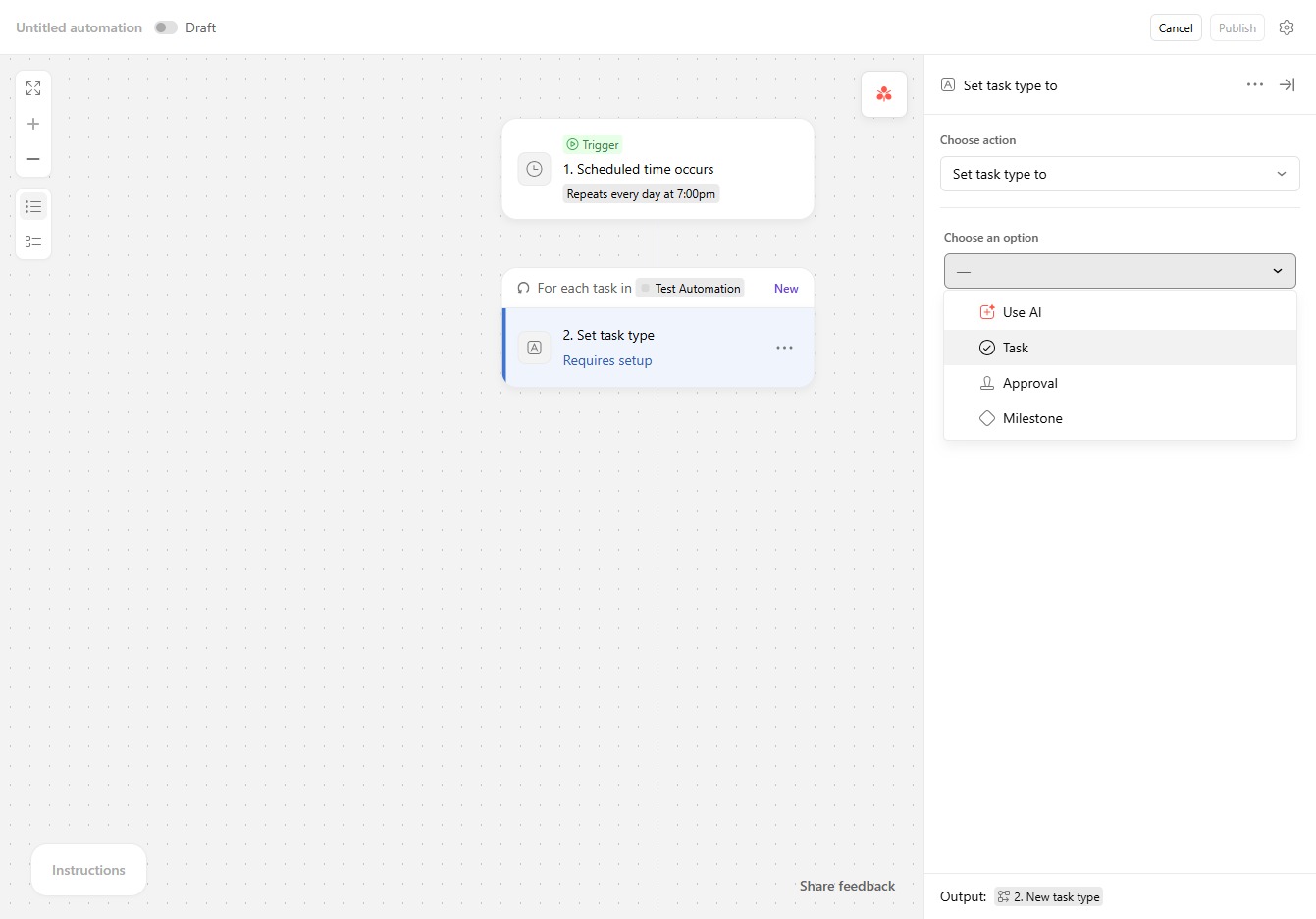Zoom out with the minus icon
The image size is (1316, 919).
[x=33, y=159]
